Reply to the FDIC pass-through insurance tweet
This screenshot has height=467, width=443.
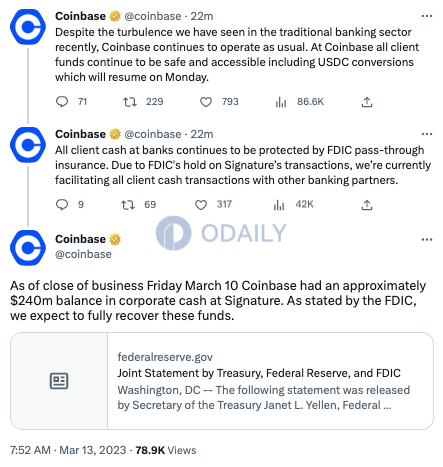coord(62,204)
